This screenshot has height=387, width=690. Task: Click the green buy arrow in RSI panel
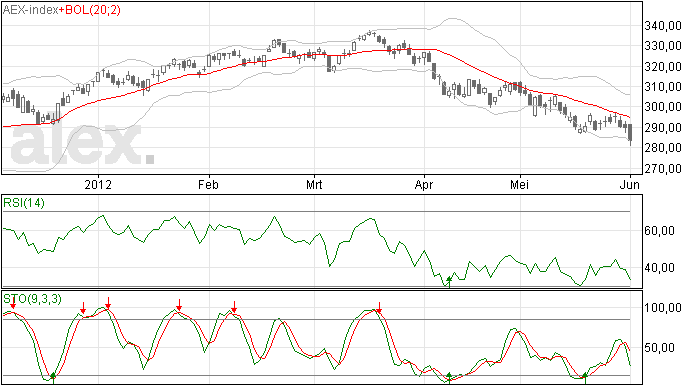tap(449, 281)
